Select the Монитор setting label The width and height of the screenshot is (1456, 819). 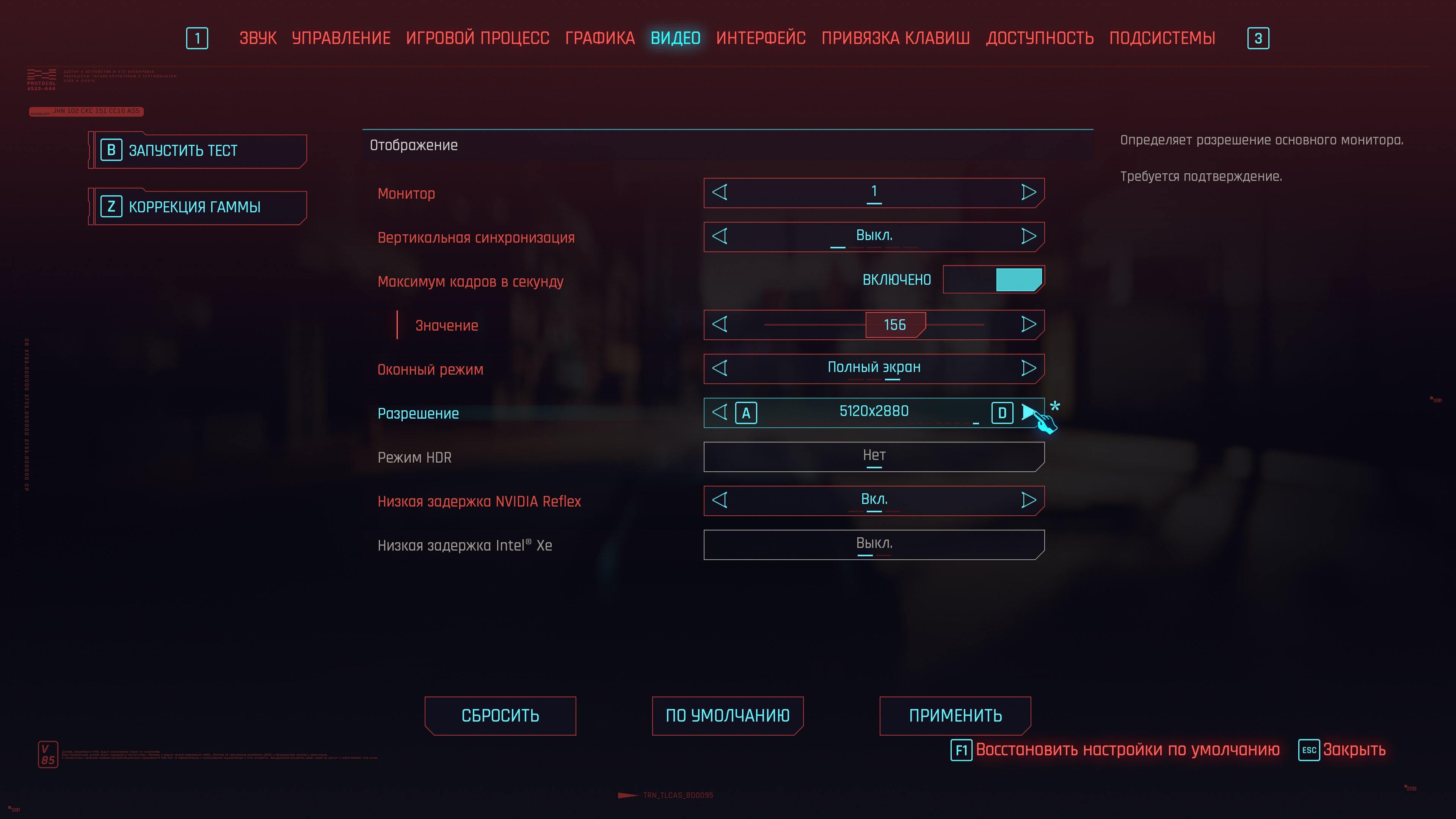[x=406, y=194]
